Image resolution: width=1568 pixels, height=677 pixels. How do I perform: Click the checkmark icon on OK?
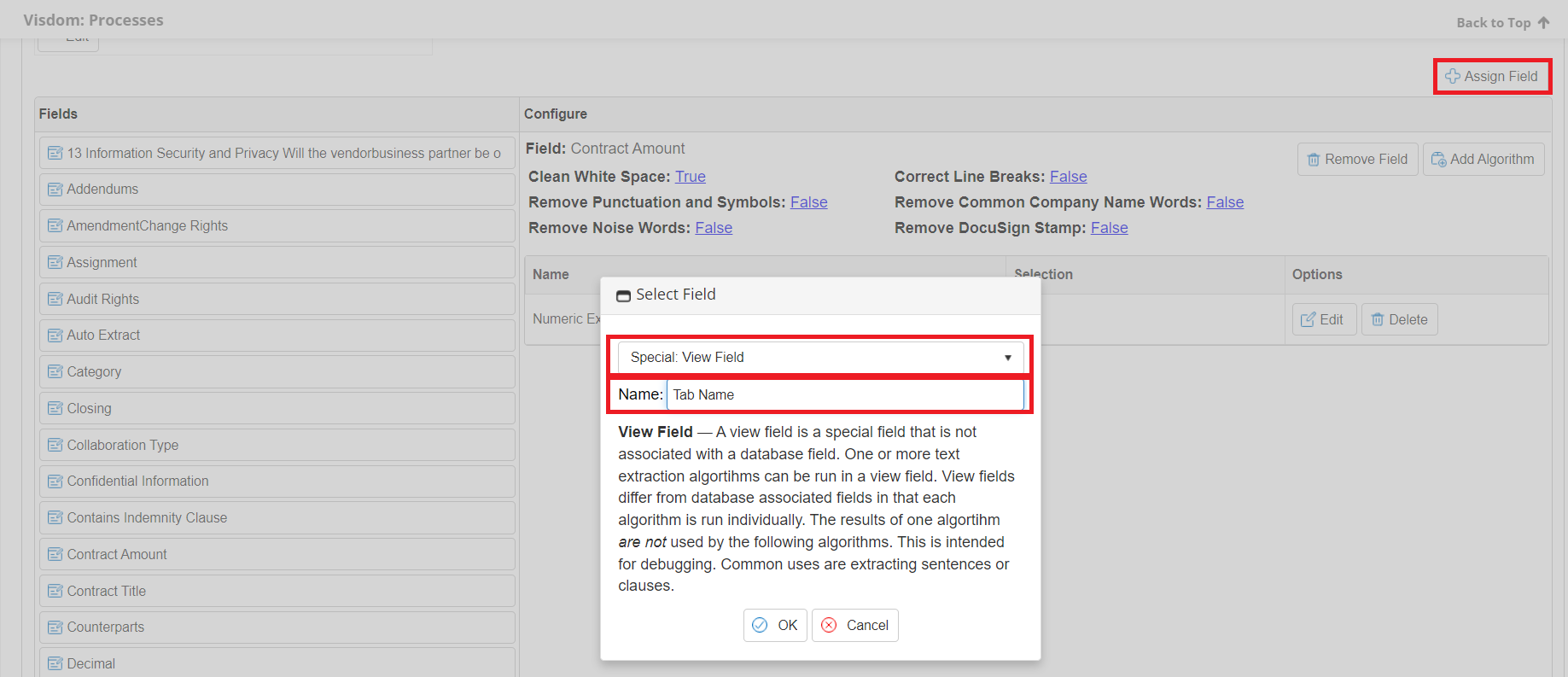click(760, 625)
